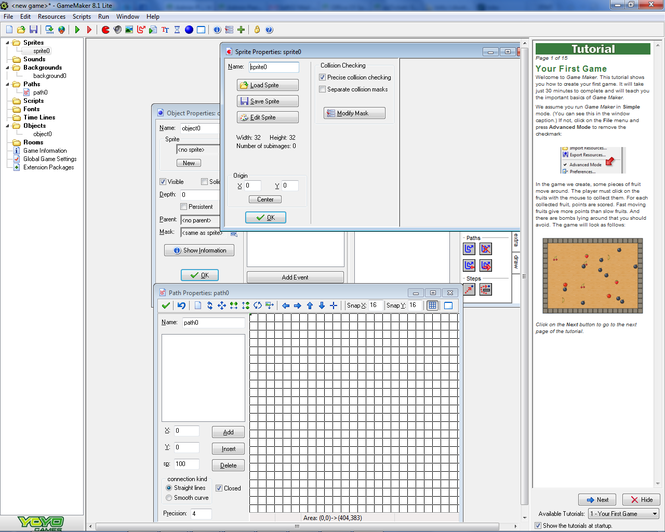Center the path using the blue cross icon

[x=334, y=305]
